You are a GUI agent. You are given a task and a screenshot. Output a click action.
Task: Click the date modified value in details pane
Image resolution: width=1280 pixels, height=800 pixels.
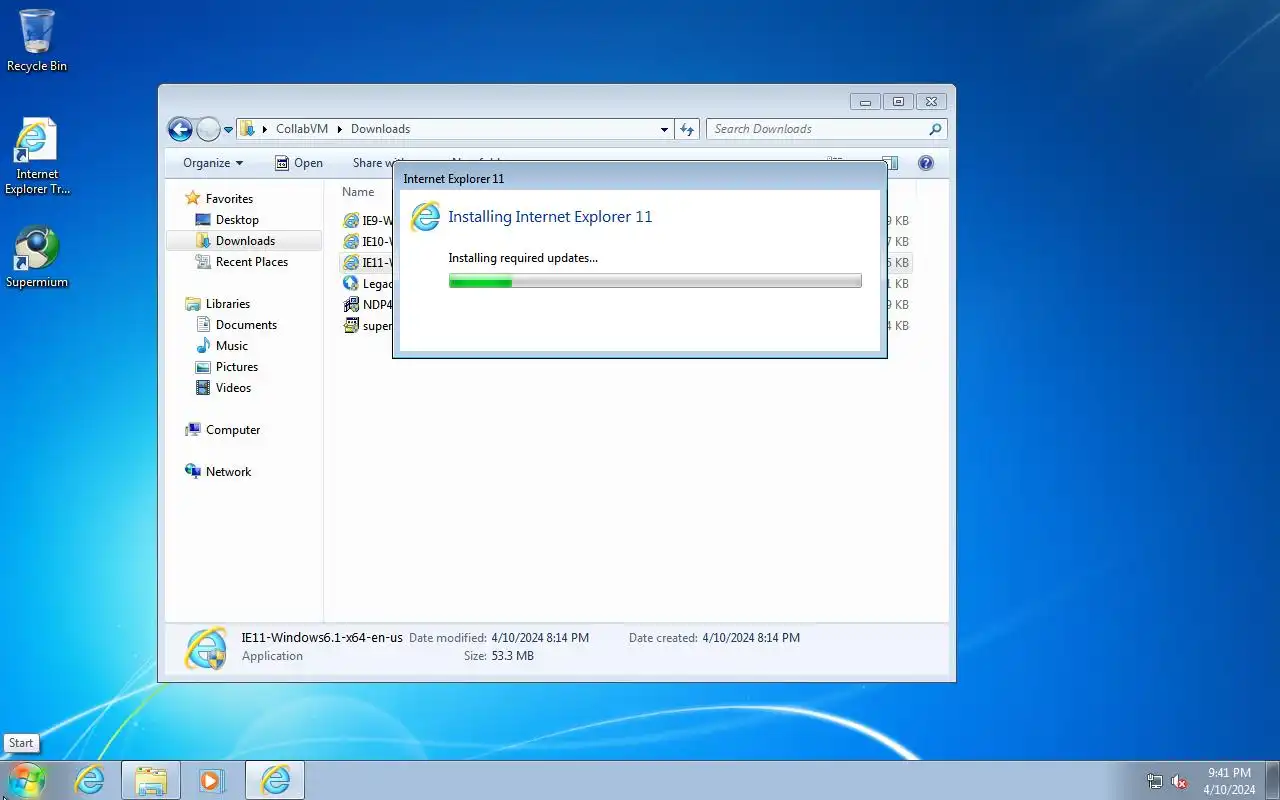pos(540,638)
